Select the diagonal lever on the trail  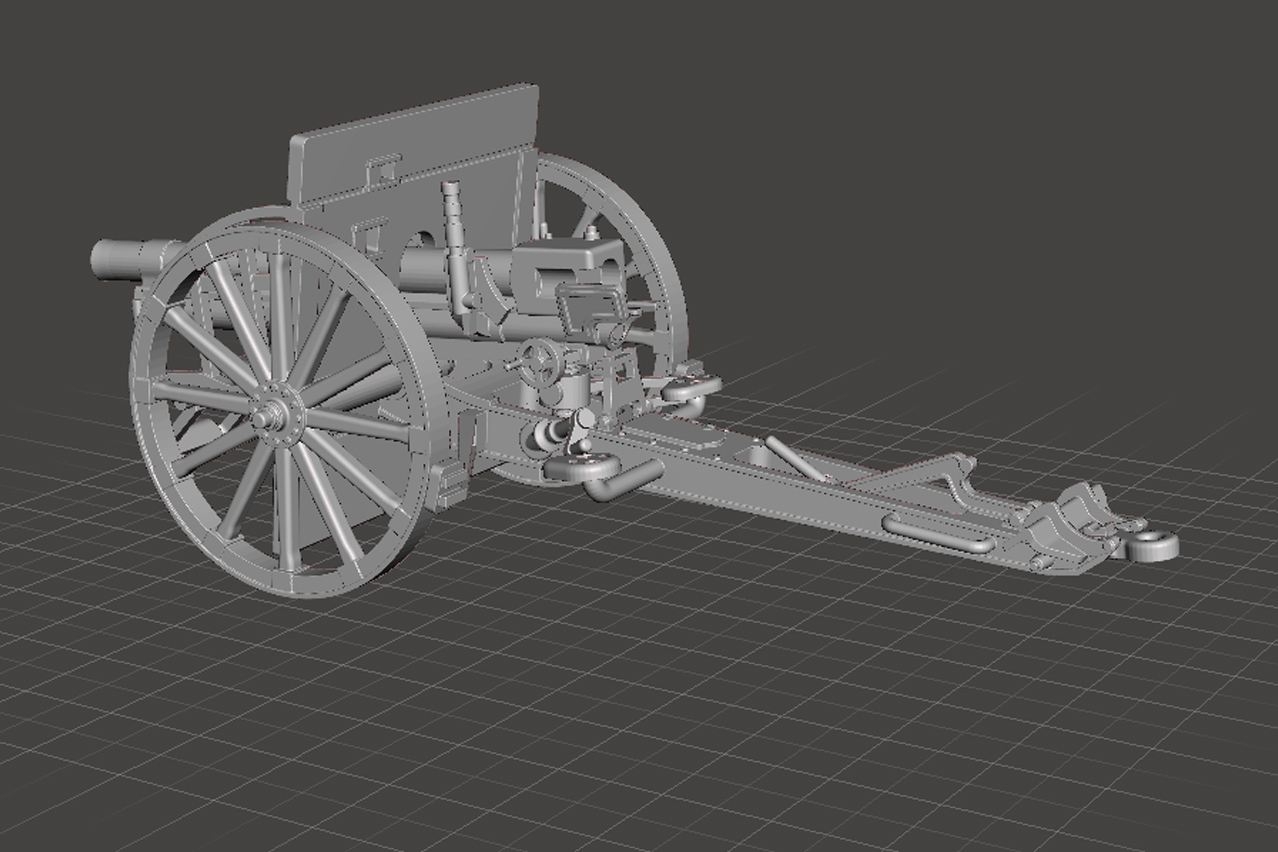(x=795, y=458)
